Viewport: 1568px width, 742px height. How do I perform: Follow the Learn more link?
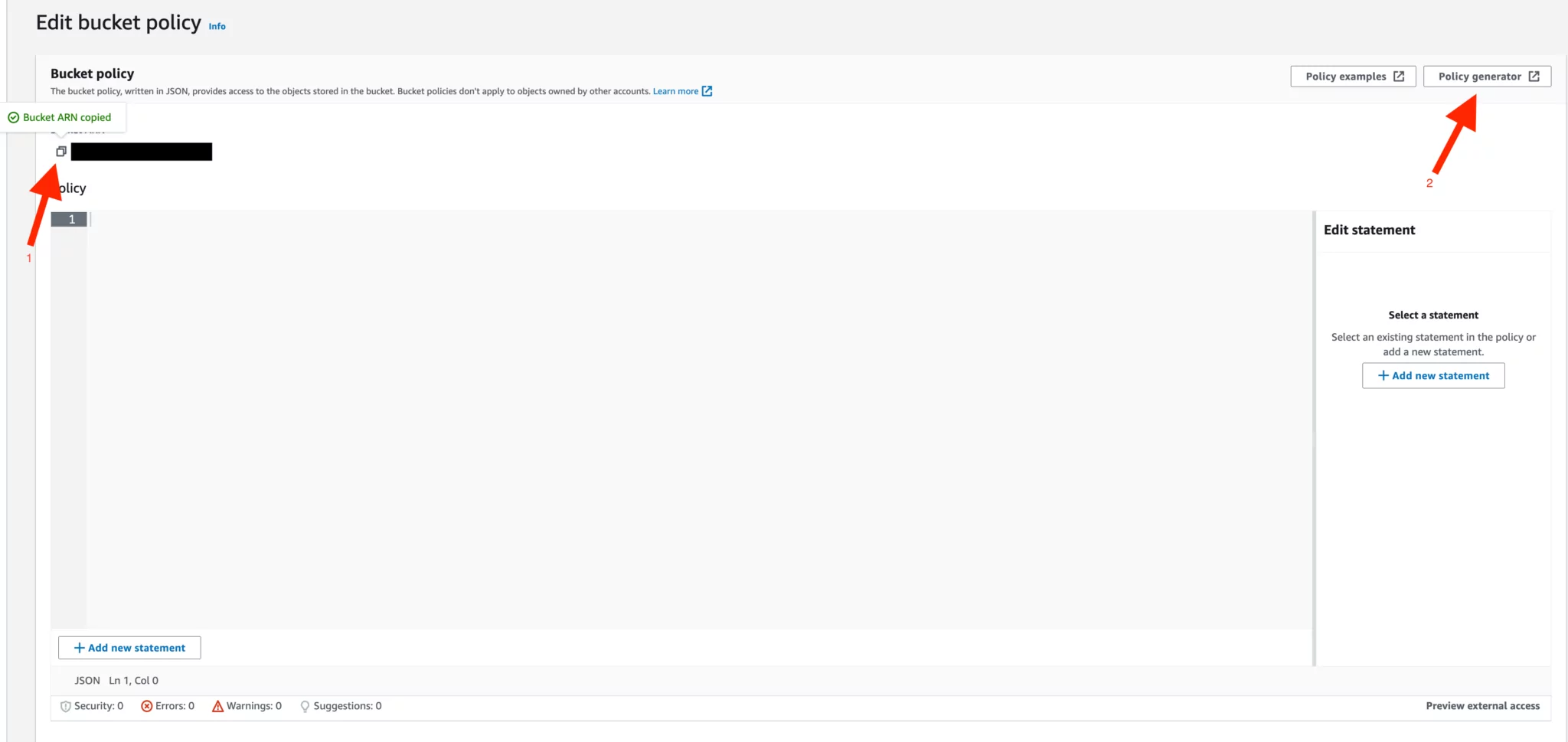pyautogui.click(x=675, y=91)
